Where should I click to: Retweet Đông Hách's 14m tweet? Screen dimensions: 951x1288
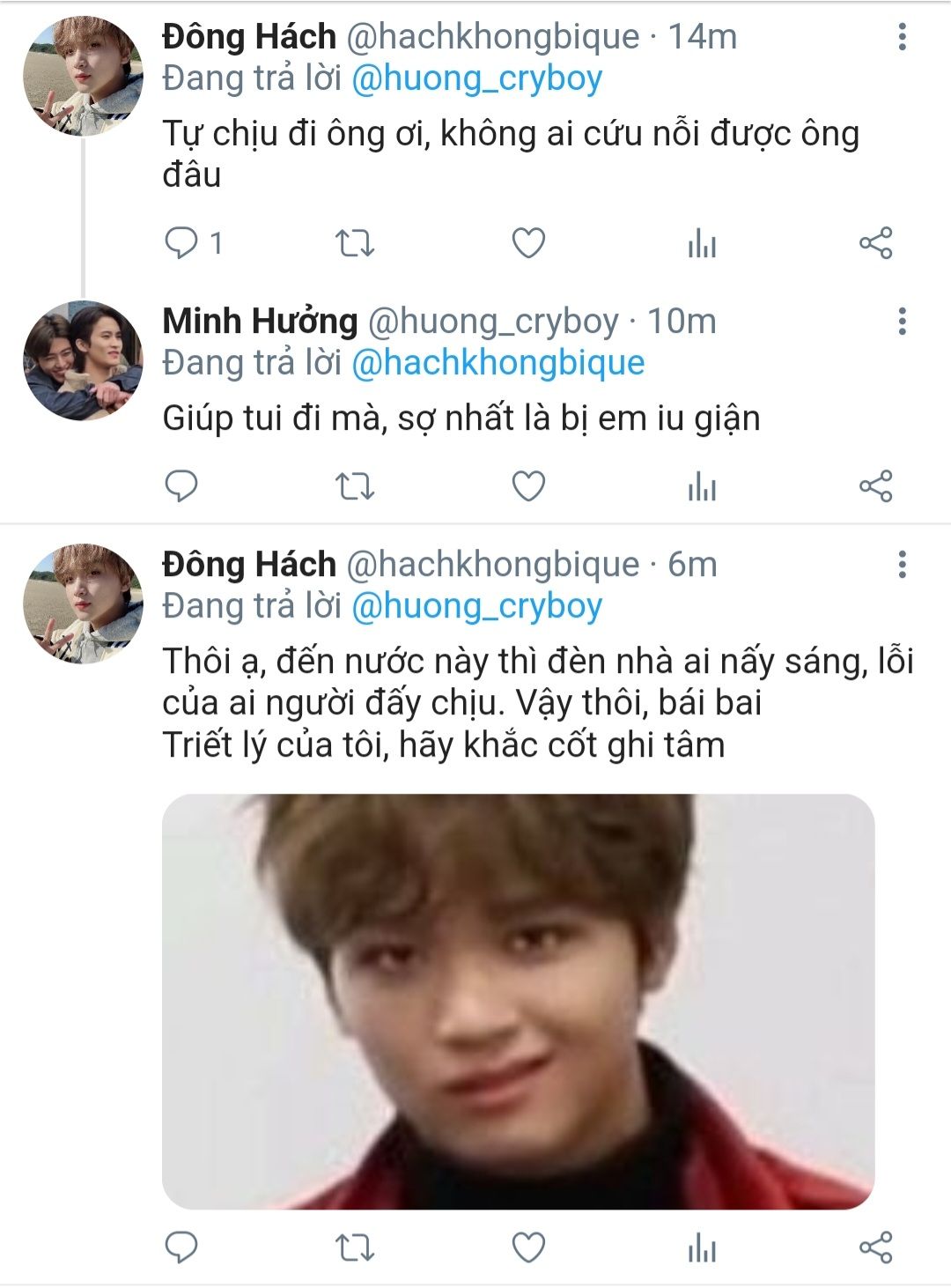pos(356,242)
